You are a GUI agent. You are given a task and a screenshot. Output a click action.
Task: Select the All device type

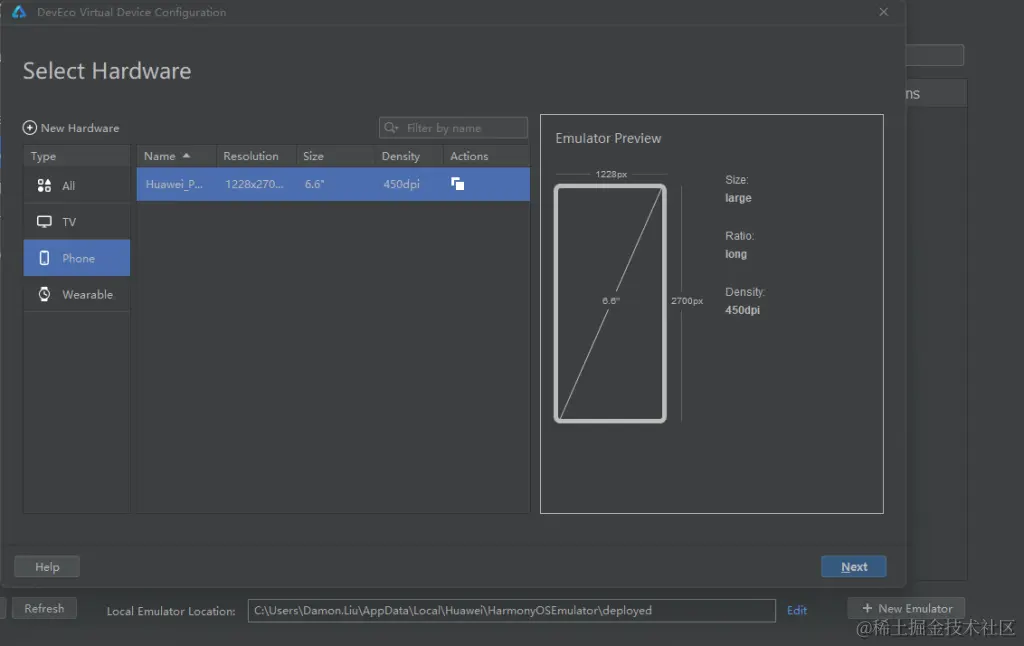77,186
